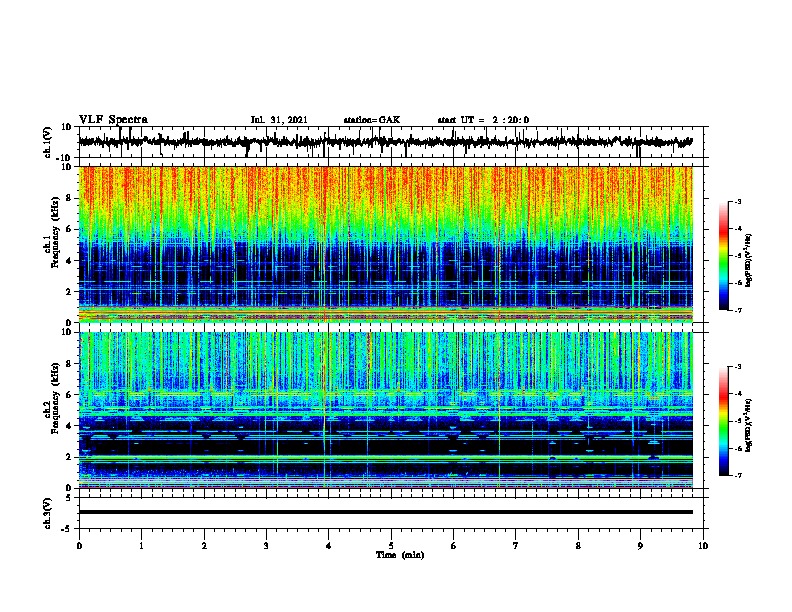Click the "2" kHz tick on ch.1 spectrogram axis
Image resolution: width=792 pixels, height=612 pixels.
(x=69, y=292)
